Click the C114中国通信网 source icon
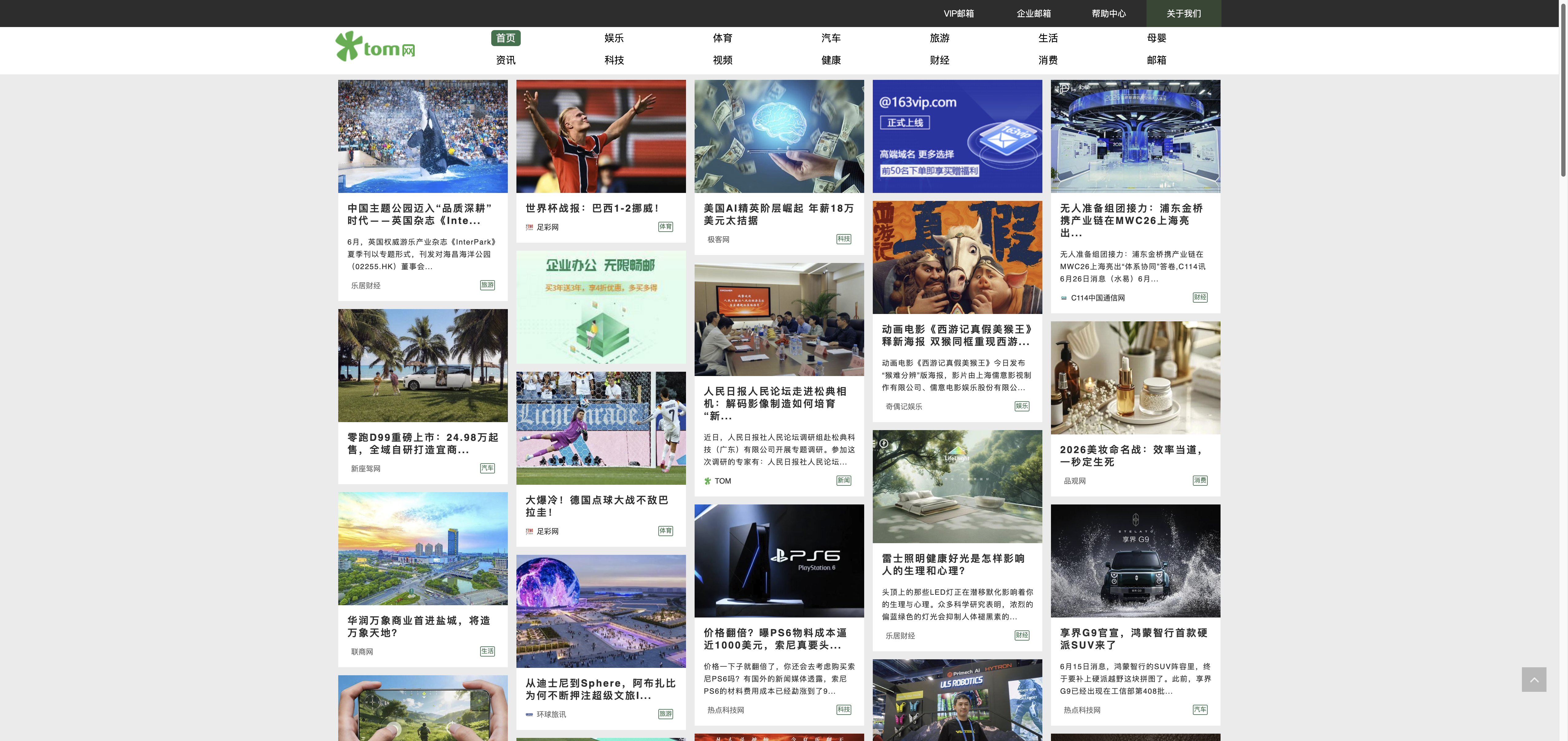This screenshot has height=741, width=1568. pos(1063,298)
